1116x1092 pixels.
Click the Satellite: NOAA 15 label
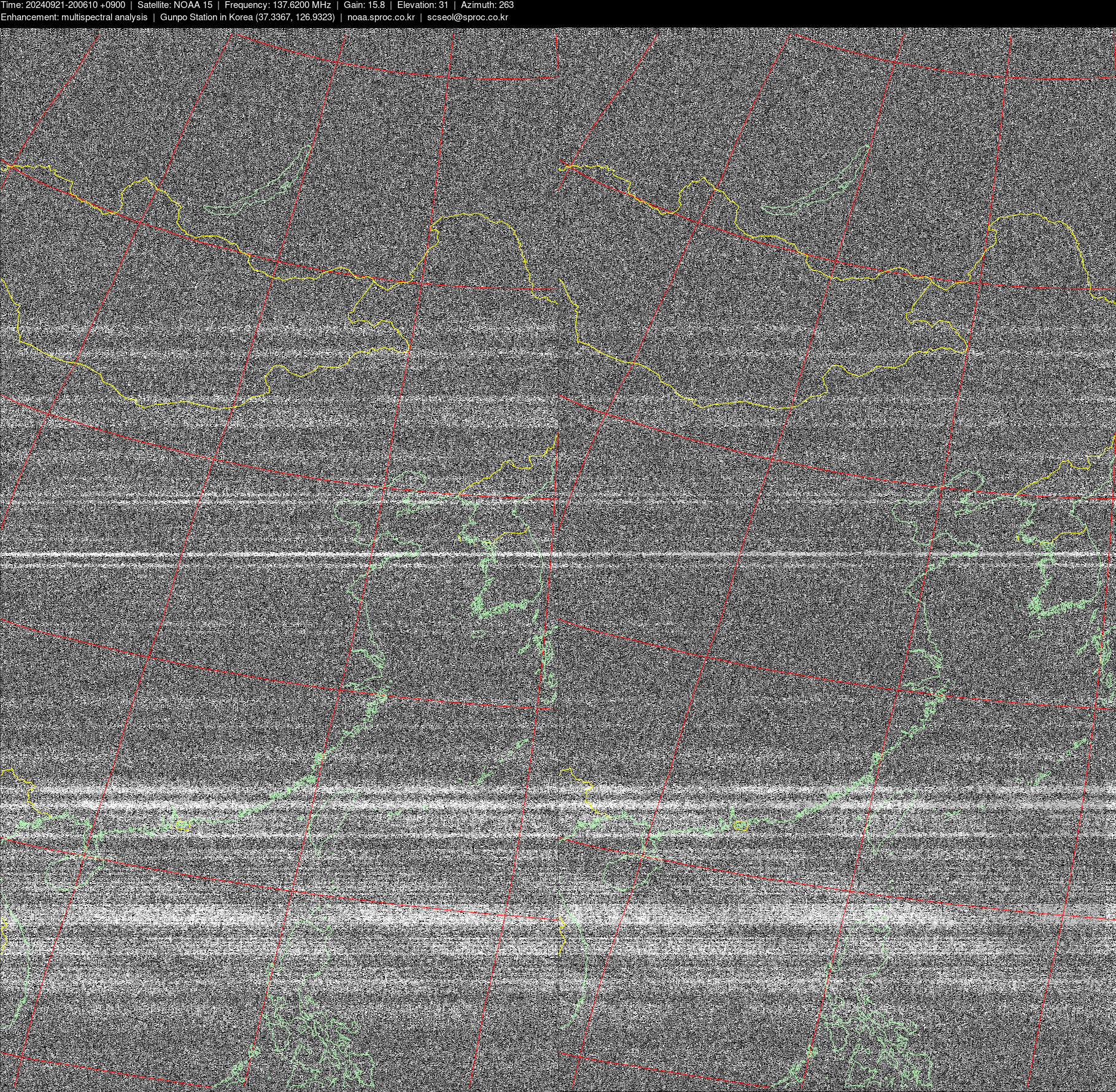click(x=175, y=5)
